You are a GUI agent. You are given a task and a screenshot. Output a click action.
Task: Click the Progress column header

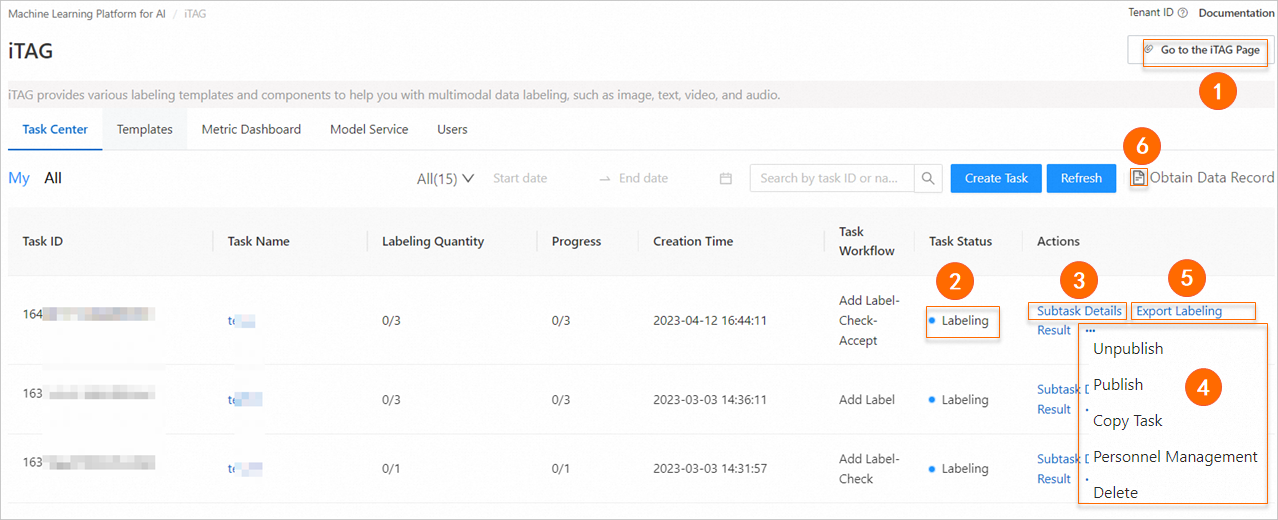[577, 241]
